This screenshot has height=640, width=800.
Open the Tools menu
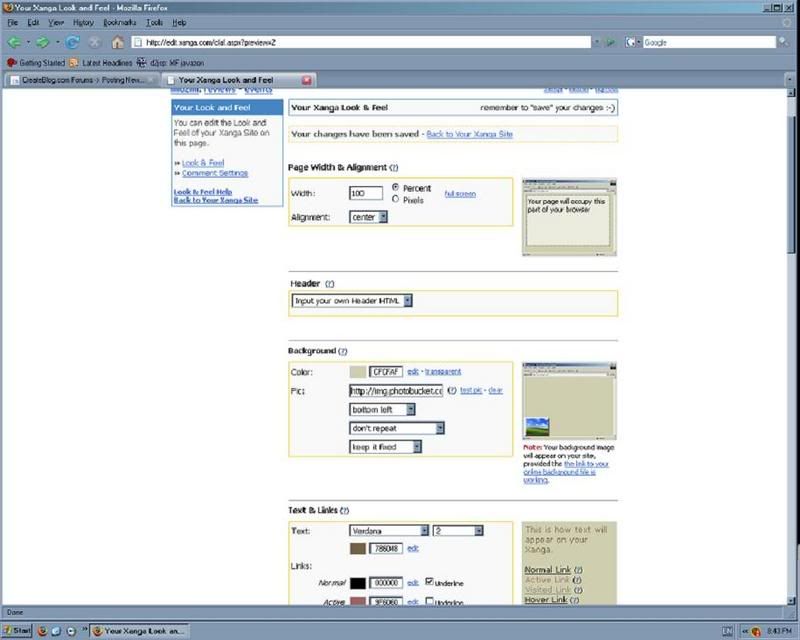[x=154, y=22]
